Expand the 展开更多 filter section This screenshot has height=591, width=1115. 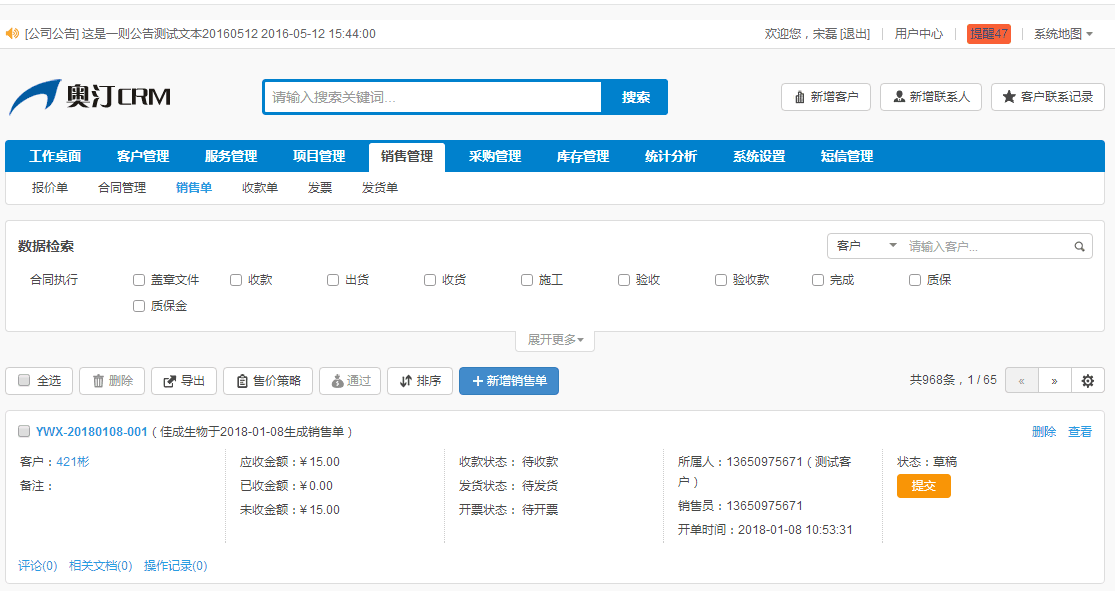tap(555, 340)
